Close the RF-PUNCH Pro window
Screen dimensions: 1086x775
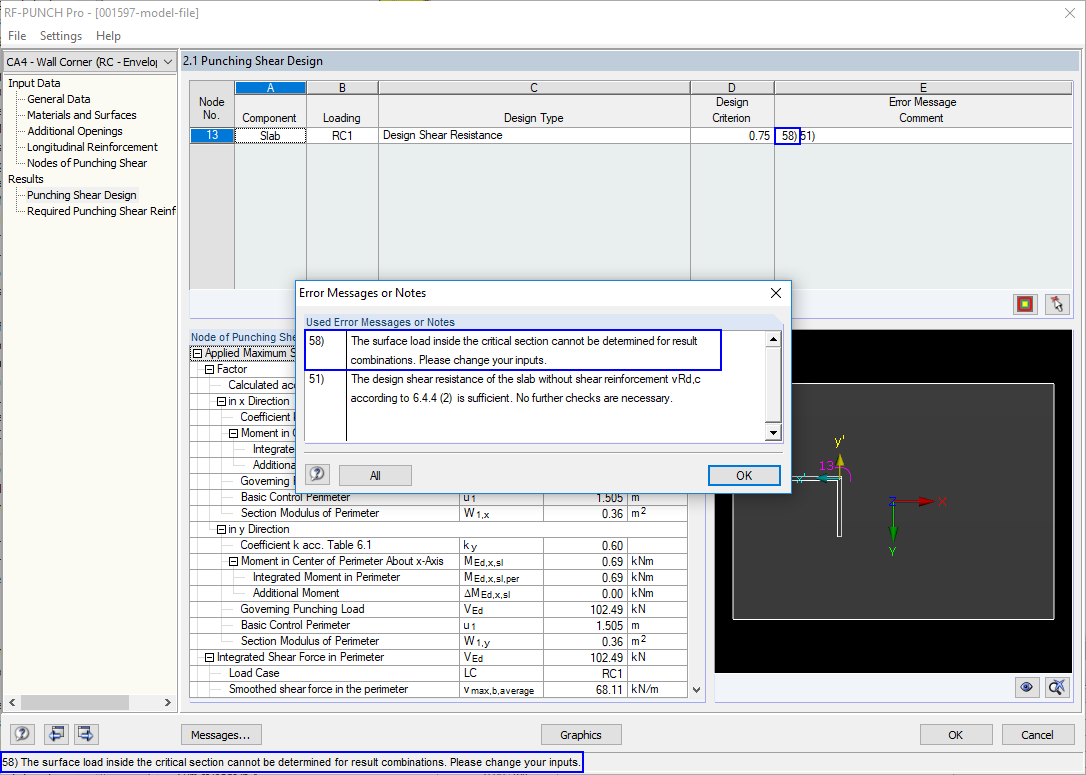[1069, 13]
